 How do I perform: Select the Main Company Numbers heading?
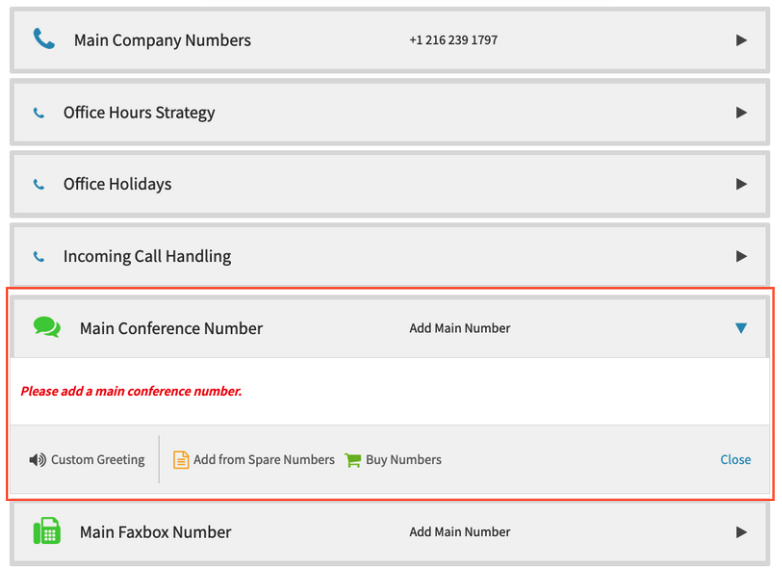tap(163, 40)
